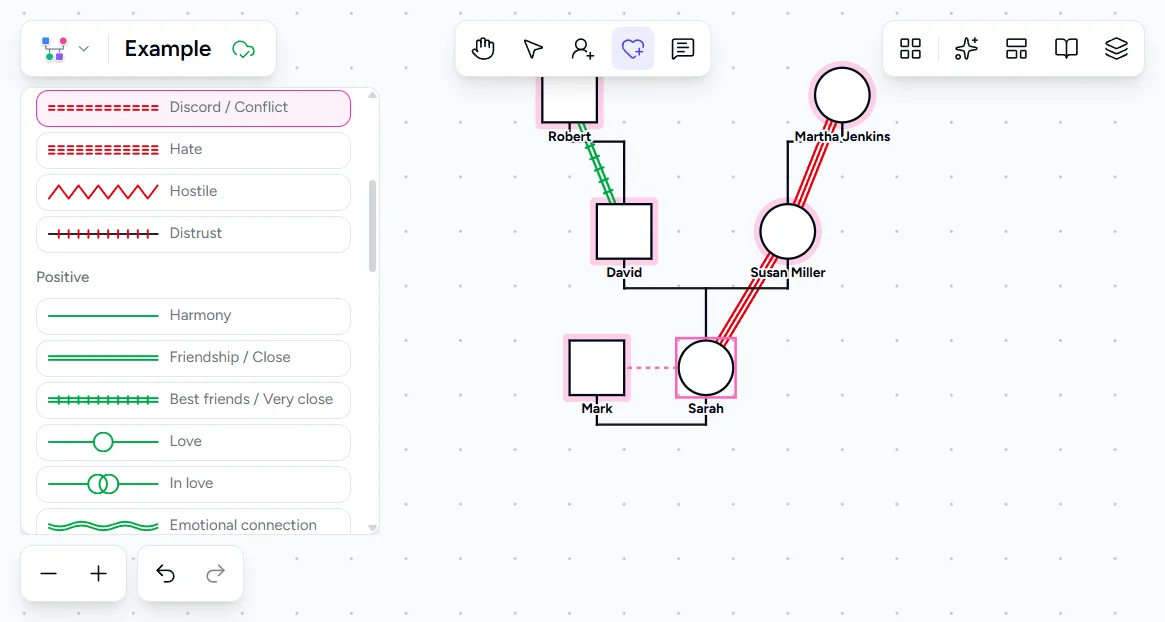Click the Susan Miller name label
The height and width of the screenshot is (622, 1165).
788,273
